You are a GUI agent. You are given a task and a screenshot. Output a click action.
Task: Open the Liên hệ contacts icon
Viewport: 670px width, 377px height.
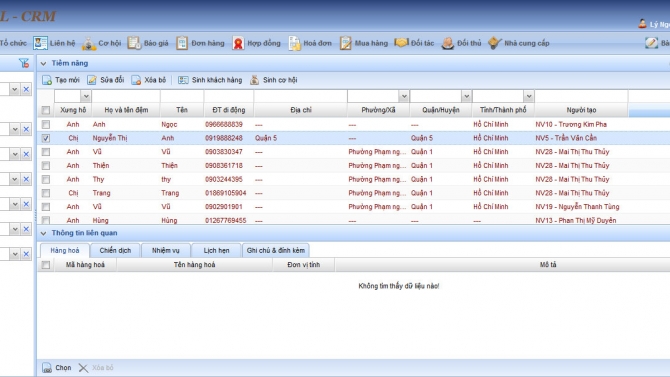click(40, 43)
